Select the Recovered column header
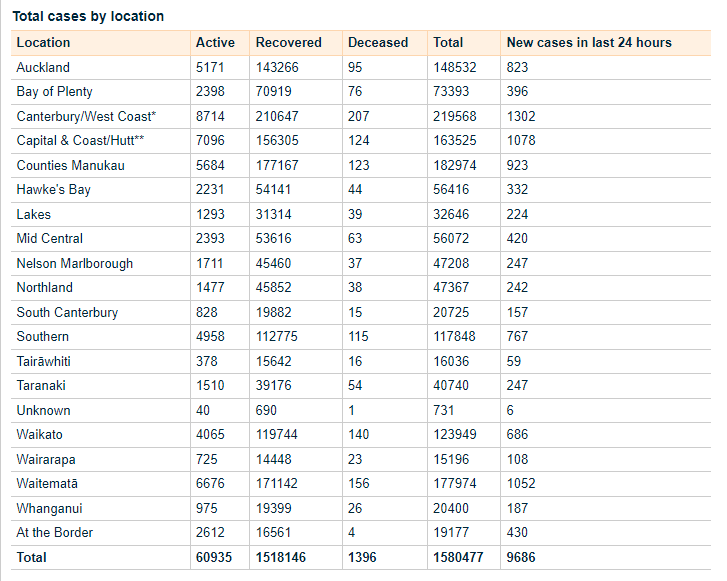The width and height of the screenshot is (727, 581). 288,42
